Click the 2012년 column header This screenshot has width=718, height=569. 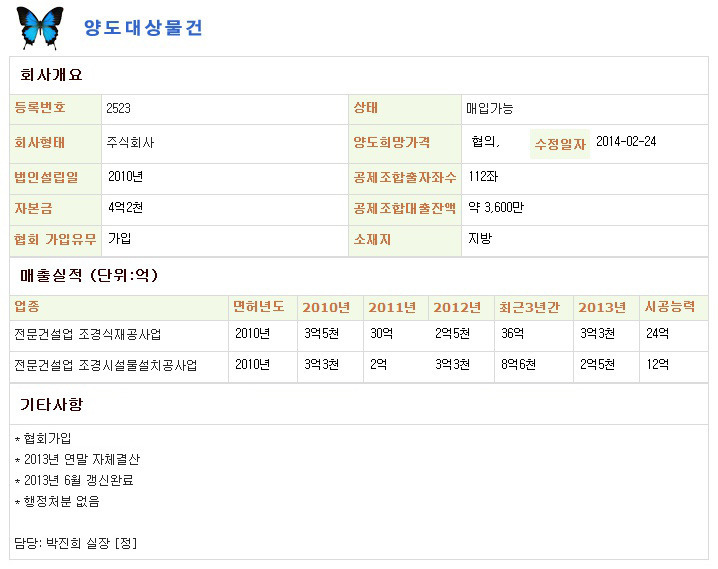tap(457, 308)
